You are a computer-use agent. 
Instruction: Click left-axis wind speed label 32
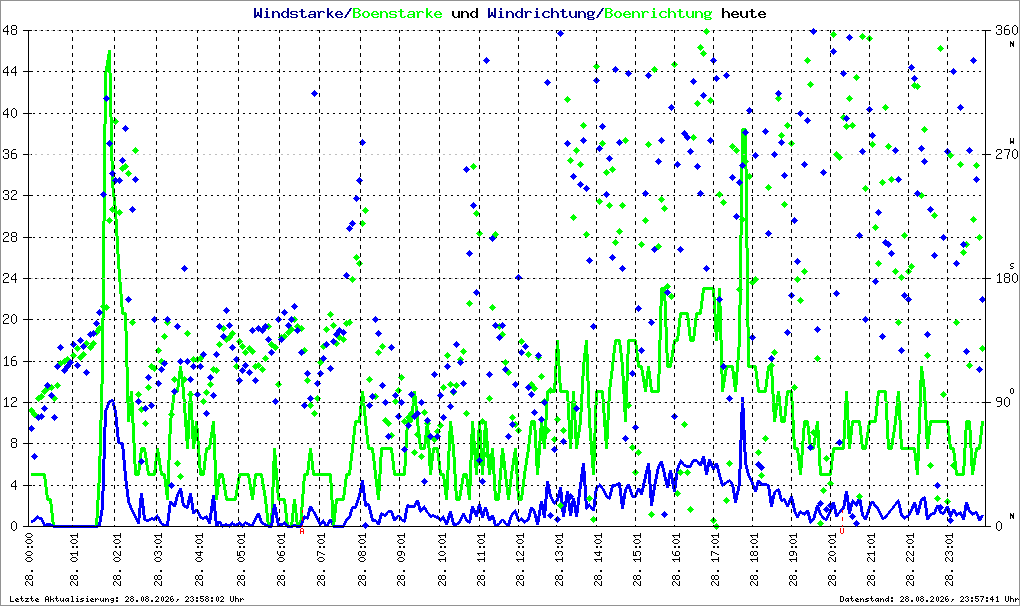[10, 196]
